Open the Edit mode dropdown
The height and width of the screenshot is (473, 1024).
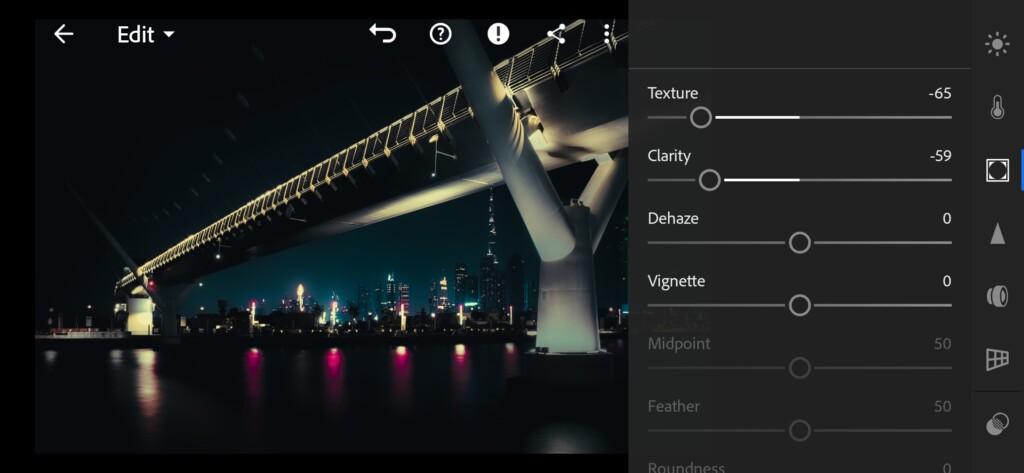pyautogui.click(x=146, y=35)
